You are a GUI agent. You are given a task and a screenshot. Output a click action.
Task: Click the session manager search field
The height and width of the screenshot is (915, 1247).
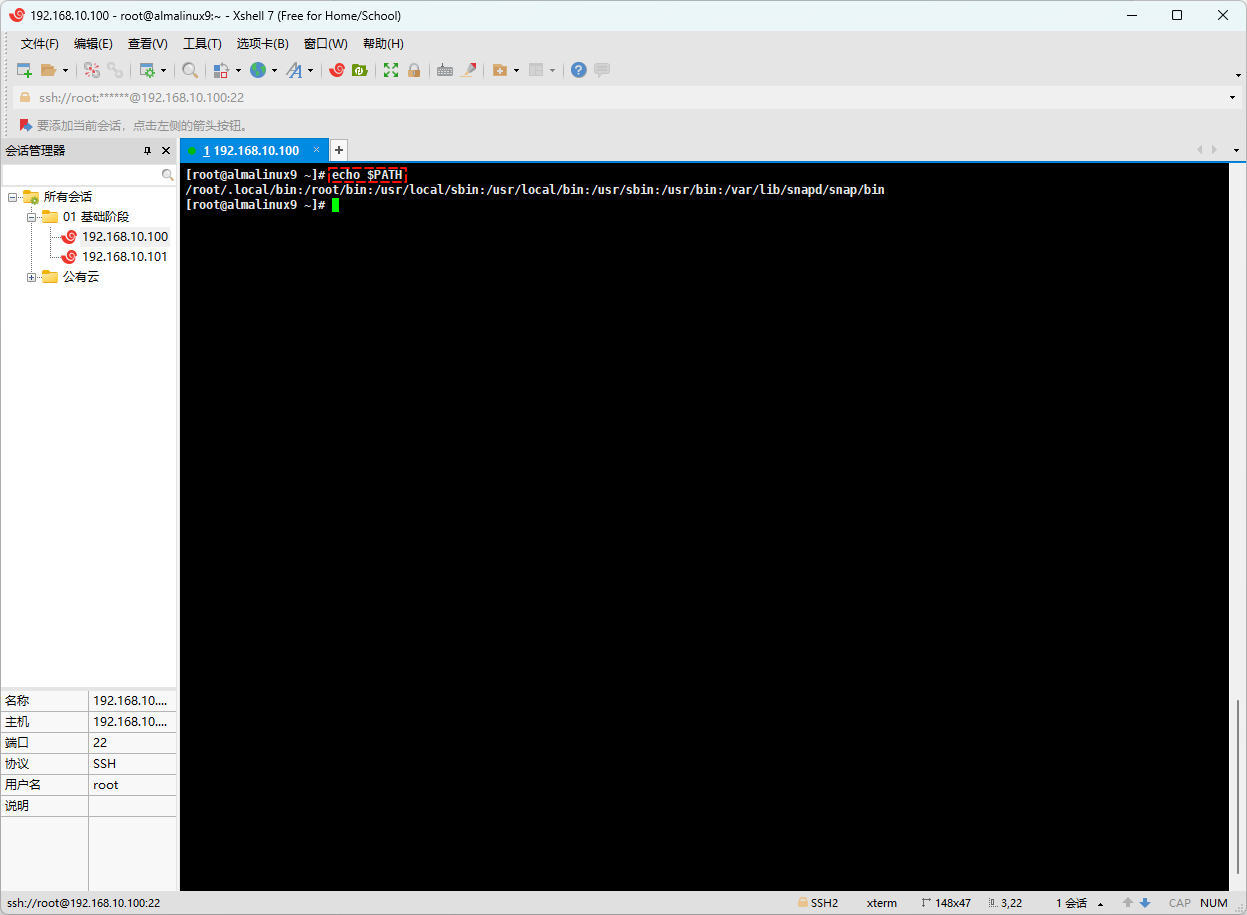coord(82,175)
